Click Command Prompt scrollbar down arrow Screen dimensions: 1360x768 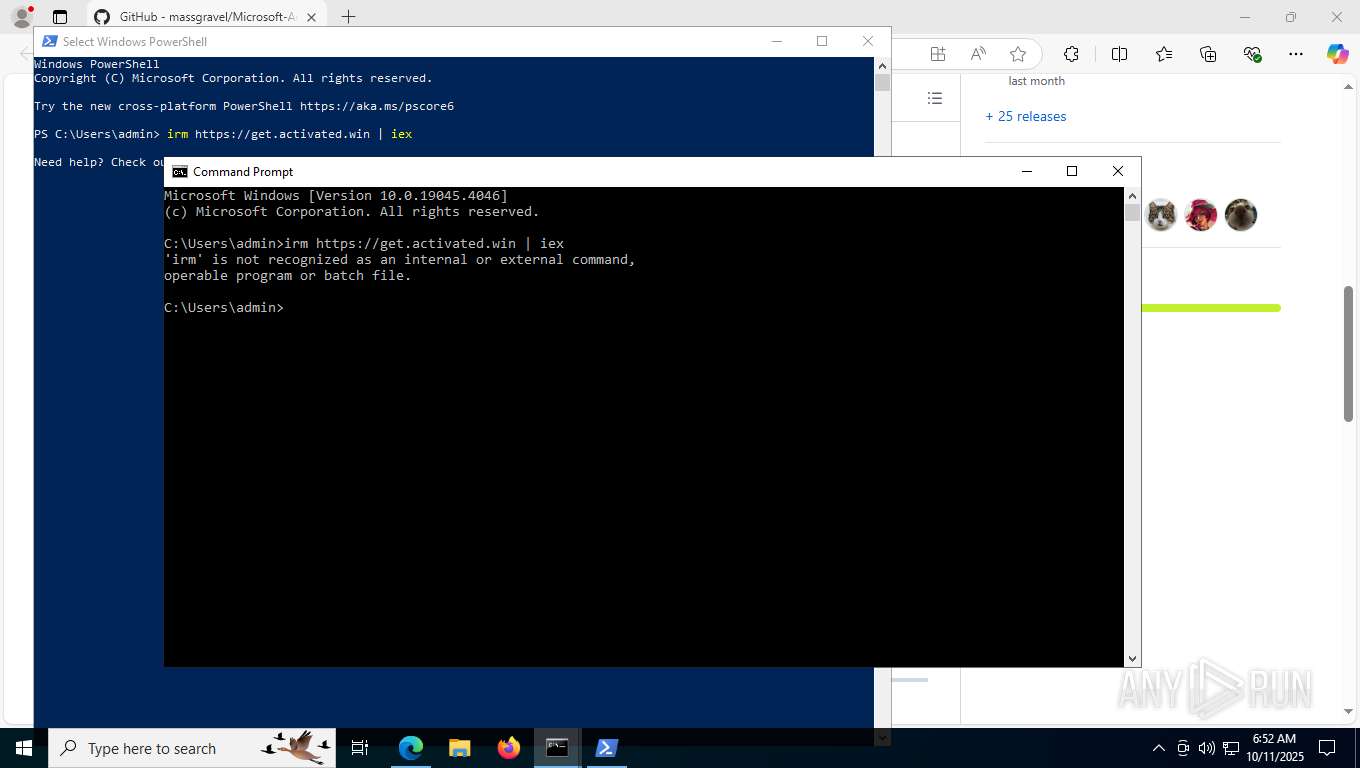click(1132, 659)
